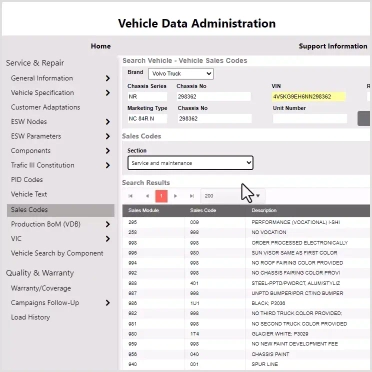Expand VIC submenu
Screen dimensions: 372x372
point(108,239)
